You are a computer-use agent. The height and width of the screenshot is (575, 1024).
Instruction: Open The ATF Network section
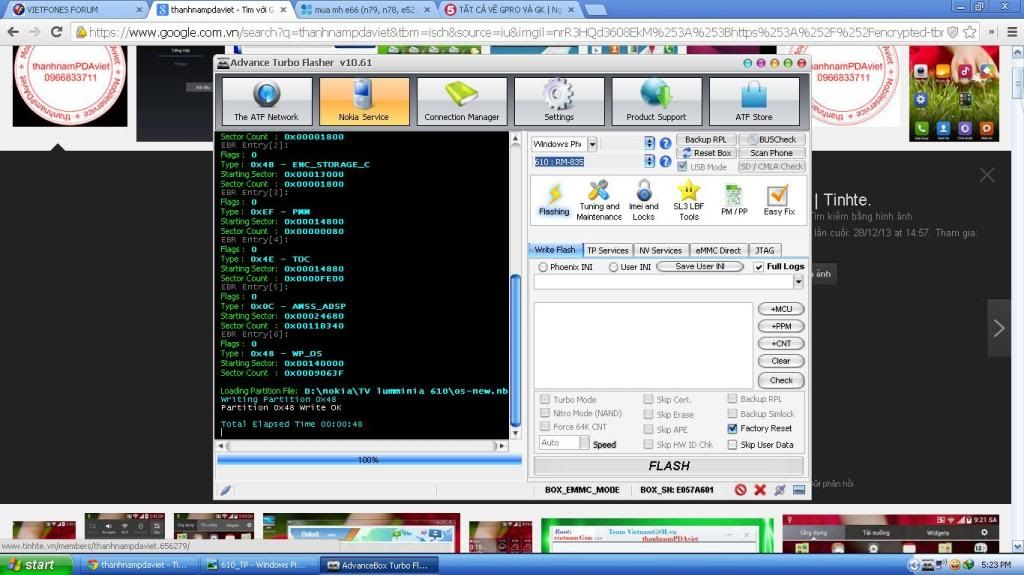(266, 101)
